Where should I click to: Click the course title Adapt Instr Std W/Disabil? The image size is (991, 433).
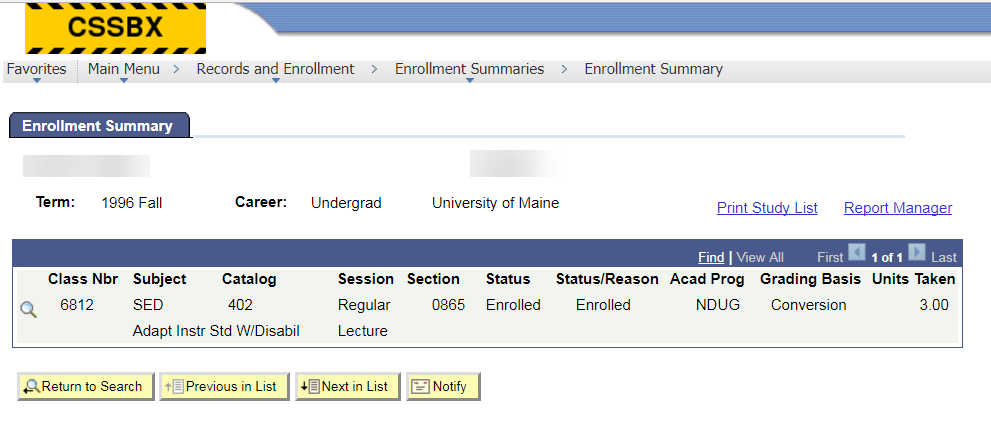coord(216,331)
